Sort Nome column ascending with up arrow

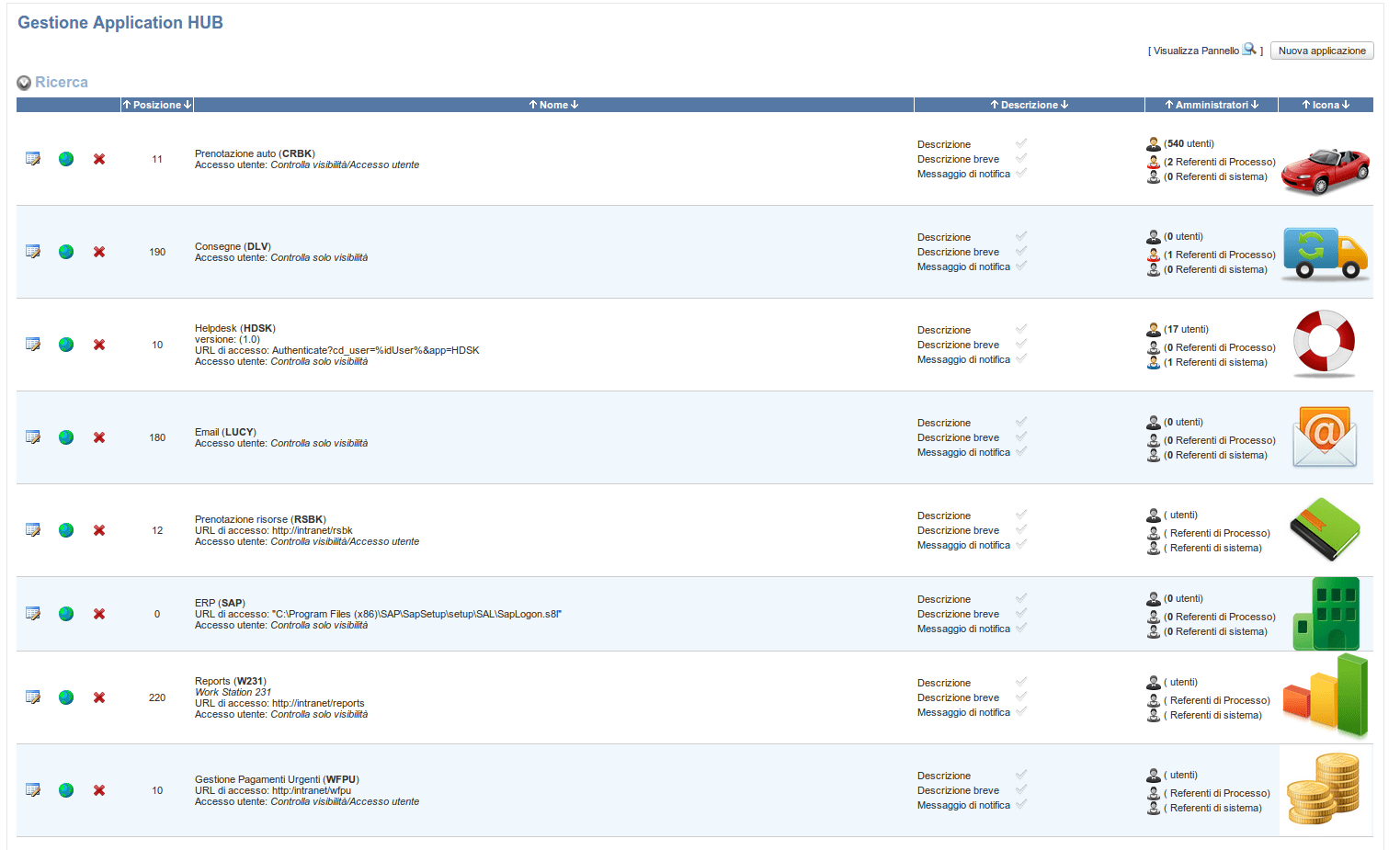(533, 105)
